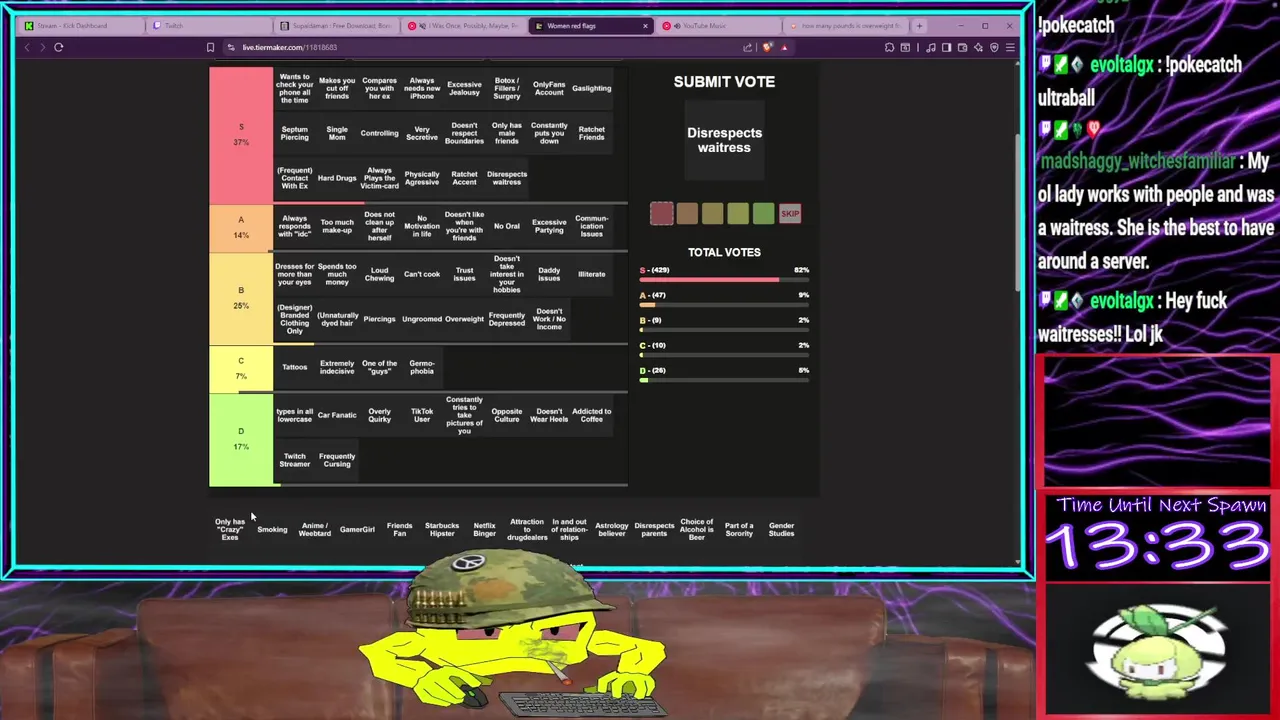Pick the unranked 'GamerGirl' item
Screen dimensions: 1280x720
pyautogui.click(x=357, y=529)
